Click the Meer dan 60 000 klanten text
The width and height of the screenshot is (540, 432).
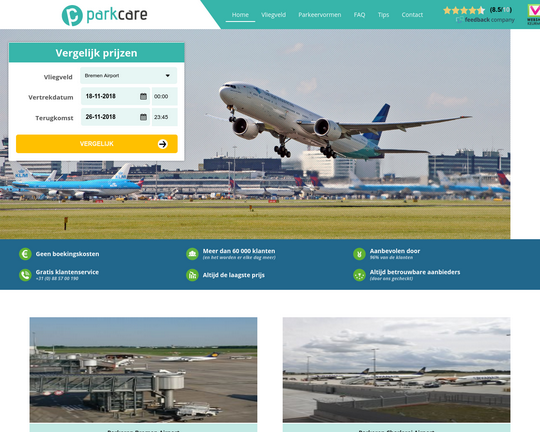point(239,251)
